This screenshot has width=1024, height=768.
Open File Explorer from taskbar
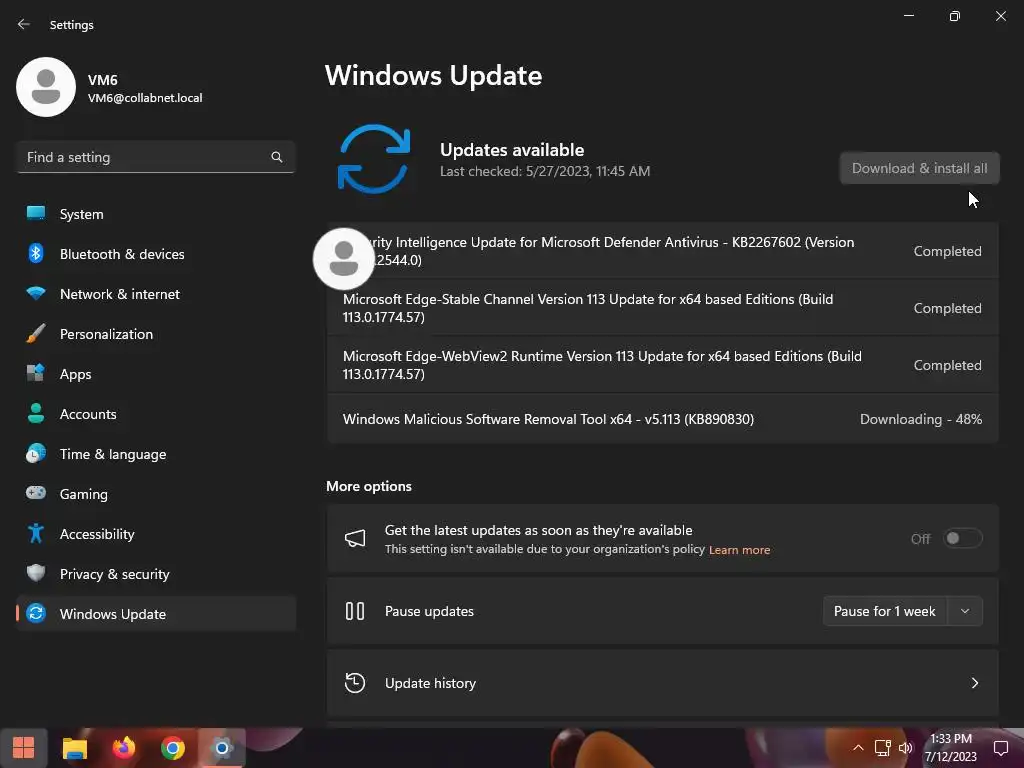[74, 748]
